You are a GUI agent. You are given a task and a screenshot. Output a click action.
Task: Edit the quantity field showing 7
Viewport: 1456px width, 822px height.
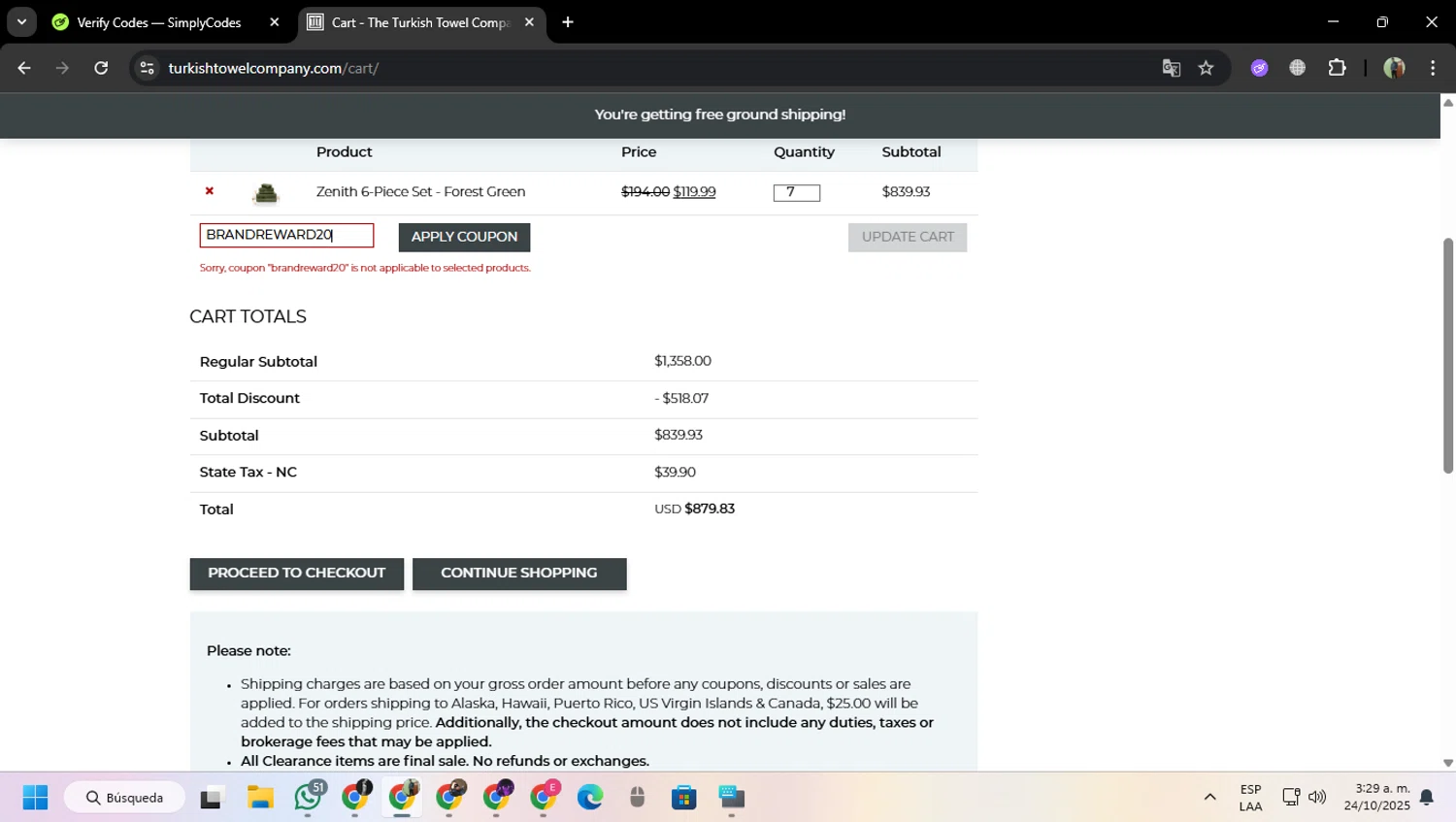tap(796, 192)
